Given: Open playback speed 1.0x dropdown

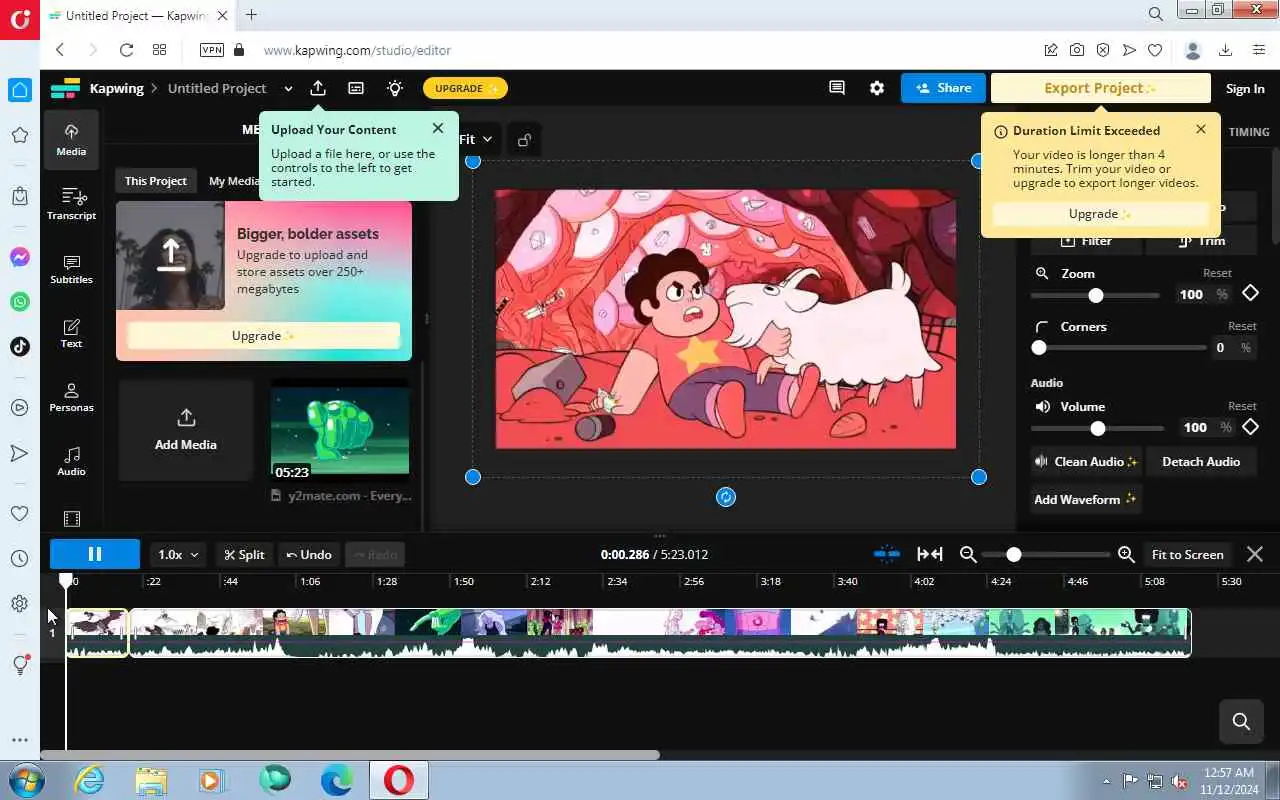Looking at the screenshot, I should (179, 554).
